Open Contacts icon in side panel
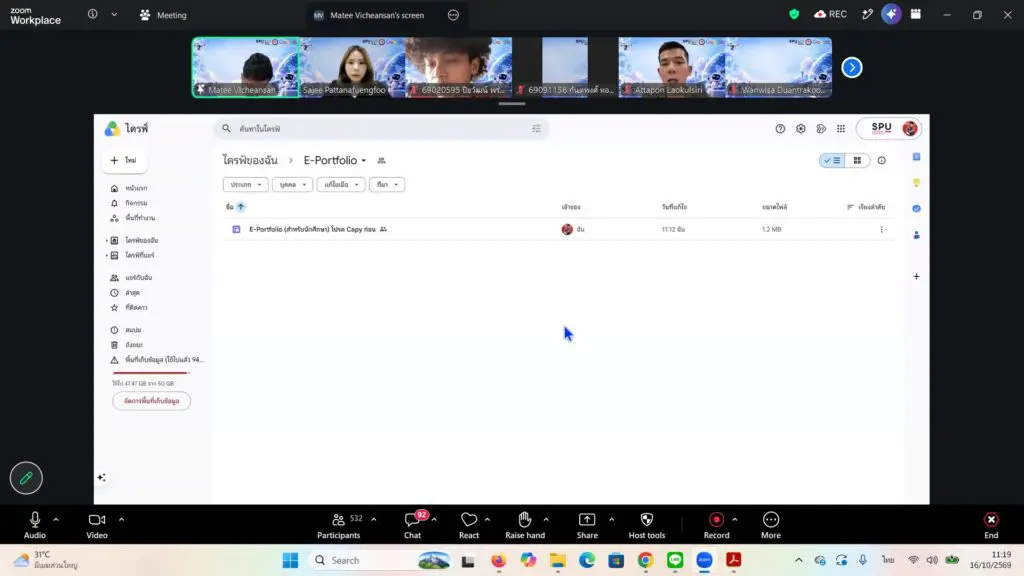This screenshot has height=576, width=1024. (x=916, y=235)
